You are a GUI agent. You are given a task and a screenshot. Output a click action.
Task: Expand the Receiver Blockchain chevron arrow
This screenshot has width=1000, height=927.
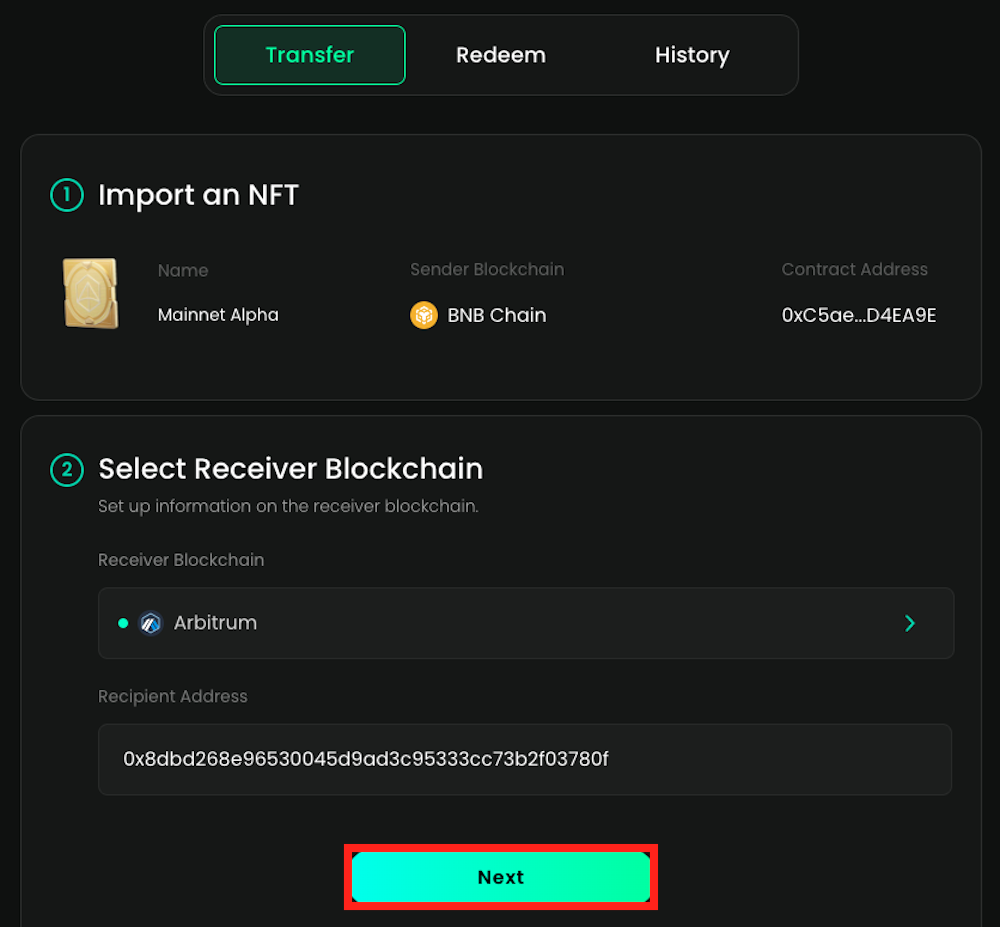910,623
